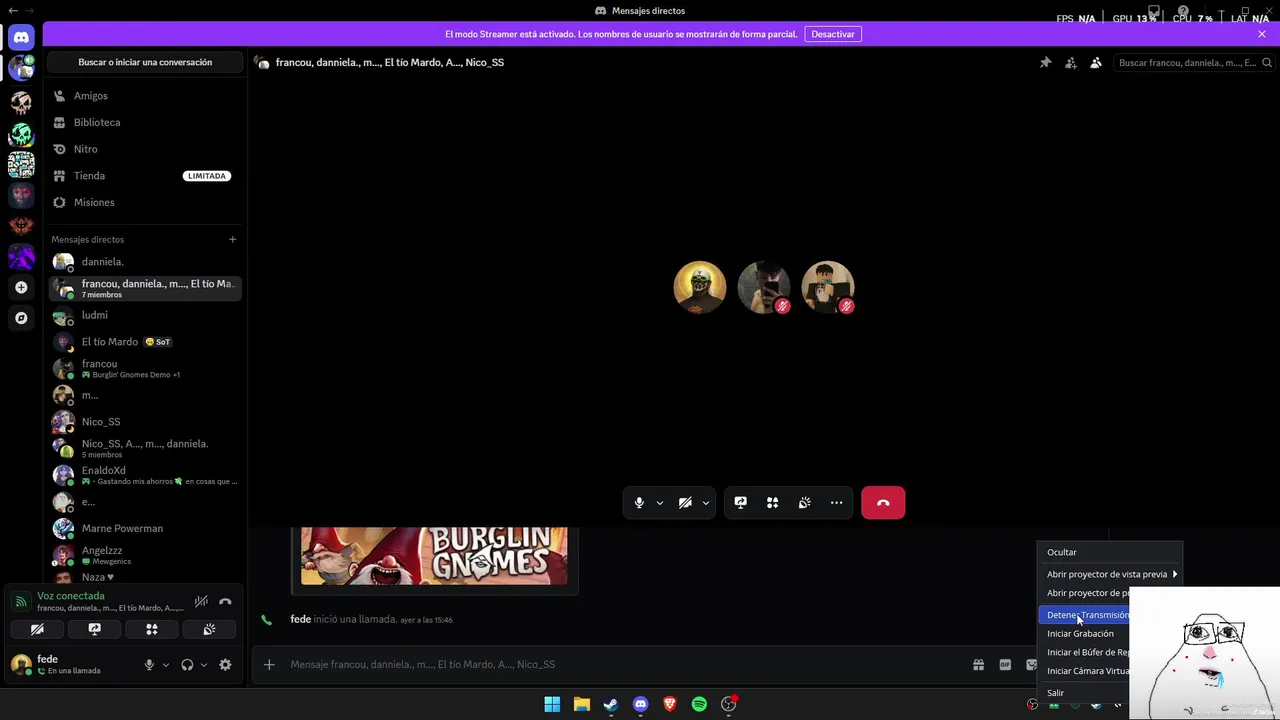The width and height of the screenshot is (1280, 720).
Task: Open Steam from taskbar
Action: (x=611, y=704)
